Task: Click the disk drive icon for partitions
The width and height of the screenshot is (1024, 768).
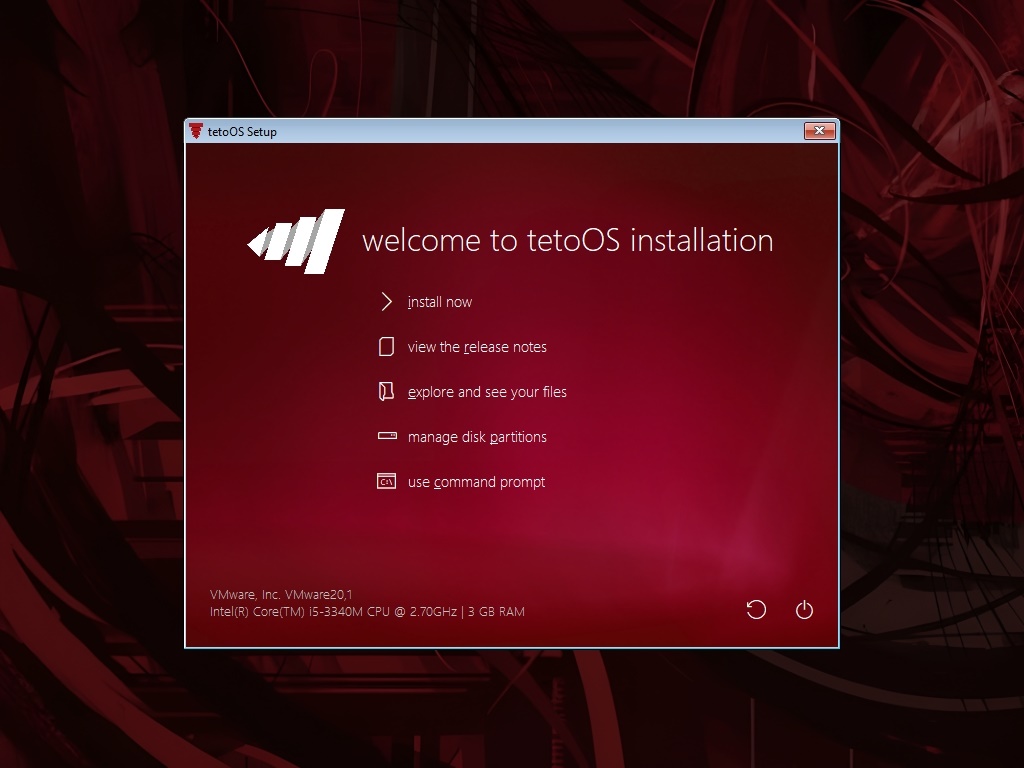Action: point(387,436)
